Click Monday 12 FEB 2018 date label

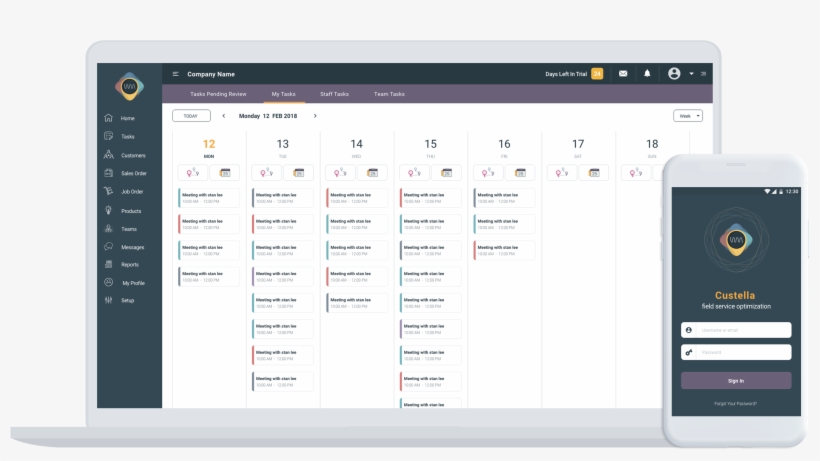pyautogui.click(x=268, y=116)
